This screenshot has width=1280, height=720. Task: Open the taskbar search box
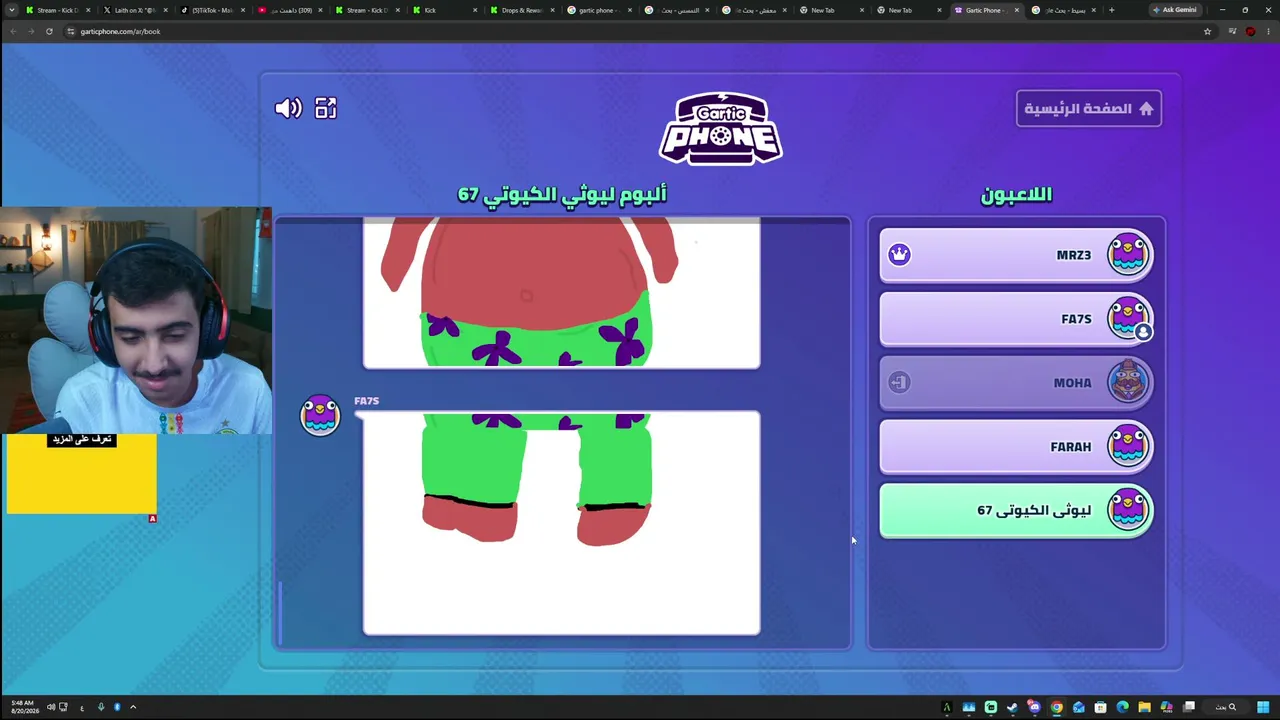pyautogui.click(x=1226, y=707)
